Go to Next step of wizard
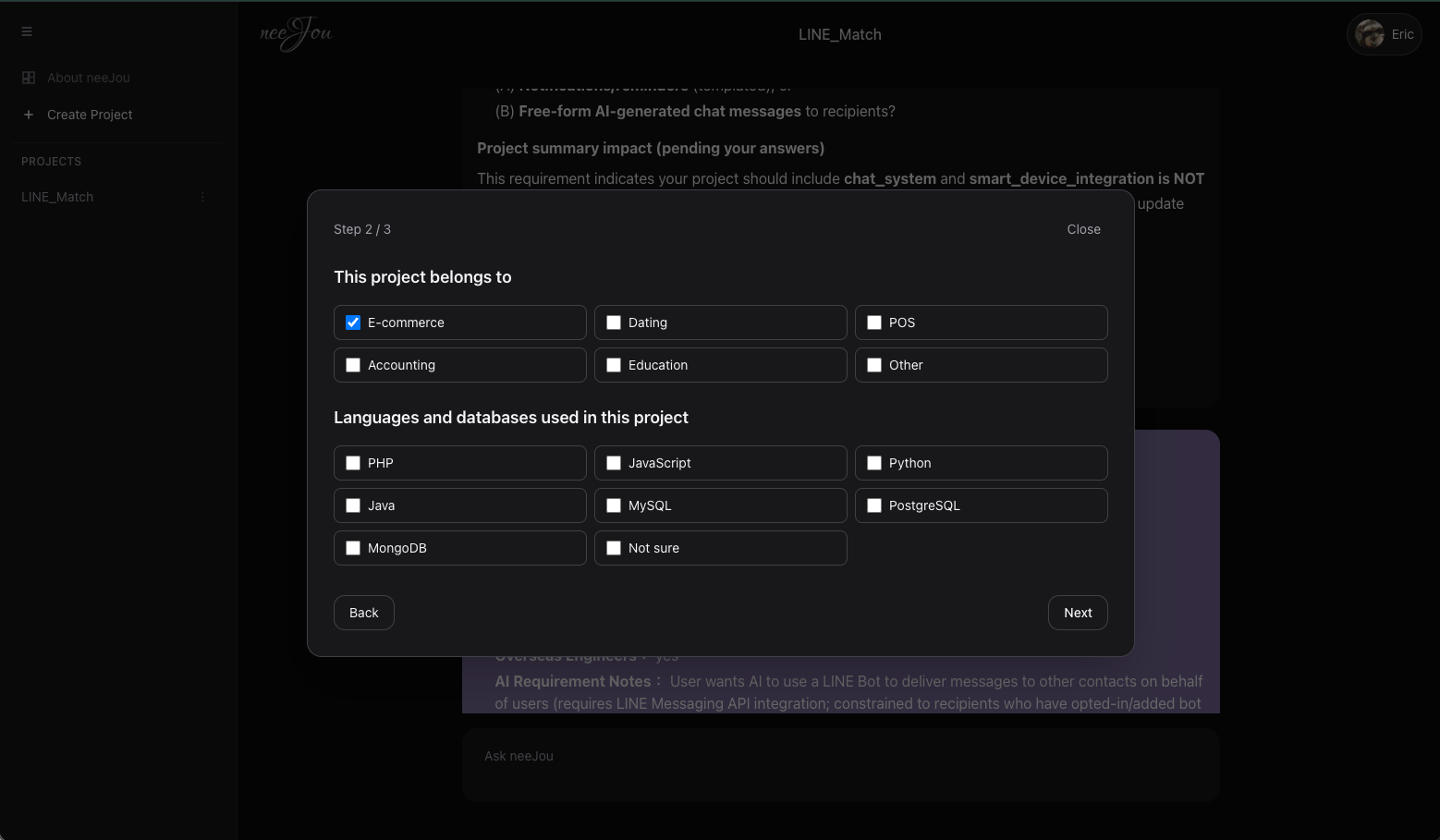The height and width of the screenshot is (840, 1440). click(x=1078, y=613)
